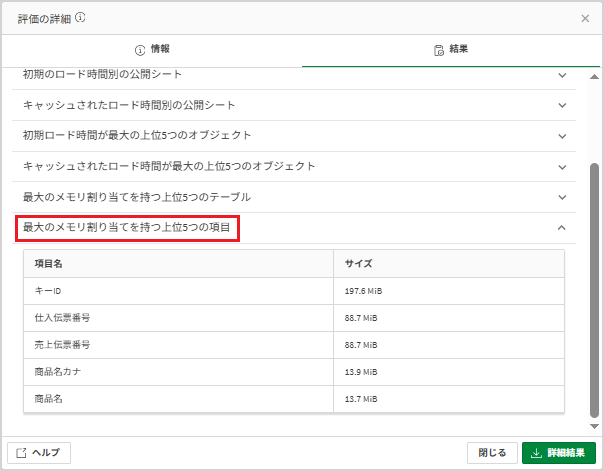
Task: Click the 閉じる button
Action: (x=492, y=453)
